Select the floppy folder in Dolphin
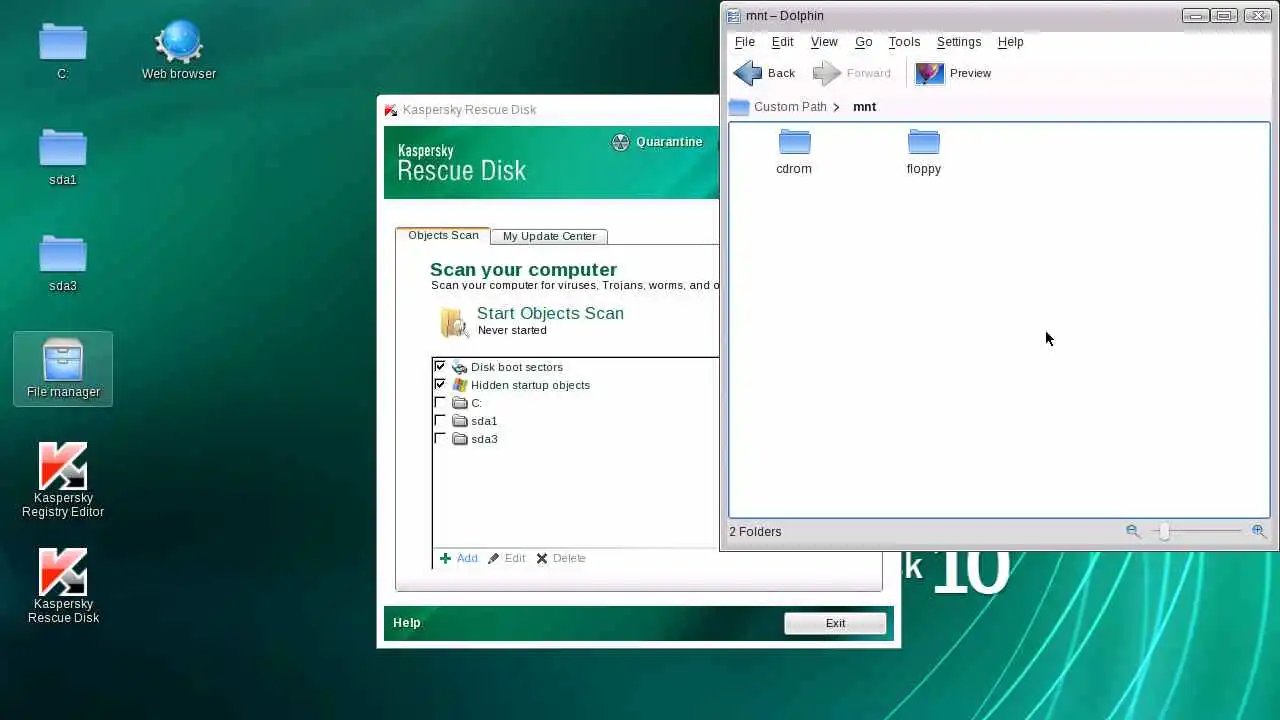The image size is (1280, 720). (924, 152)
